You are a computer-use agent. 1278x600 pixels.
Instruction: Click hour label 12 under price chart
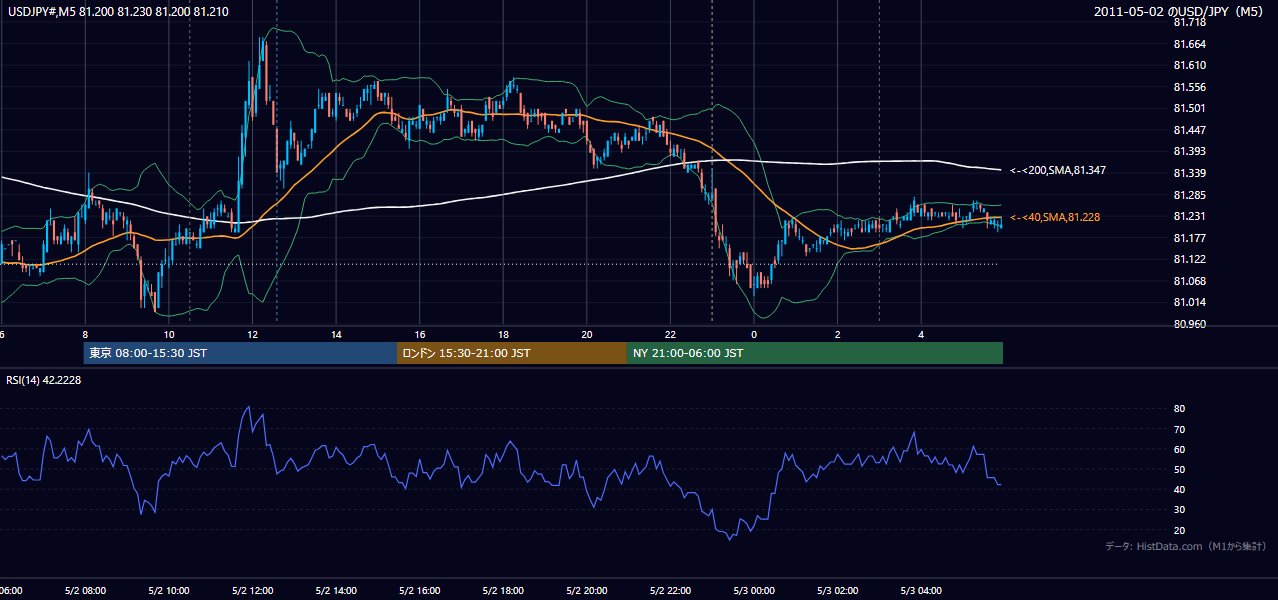click(x=253, y=335)
